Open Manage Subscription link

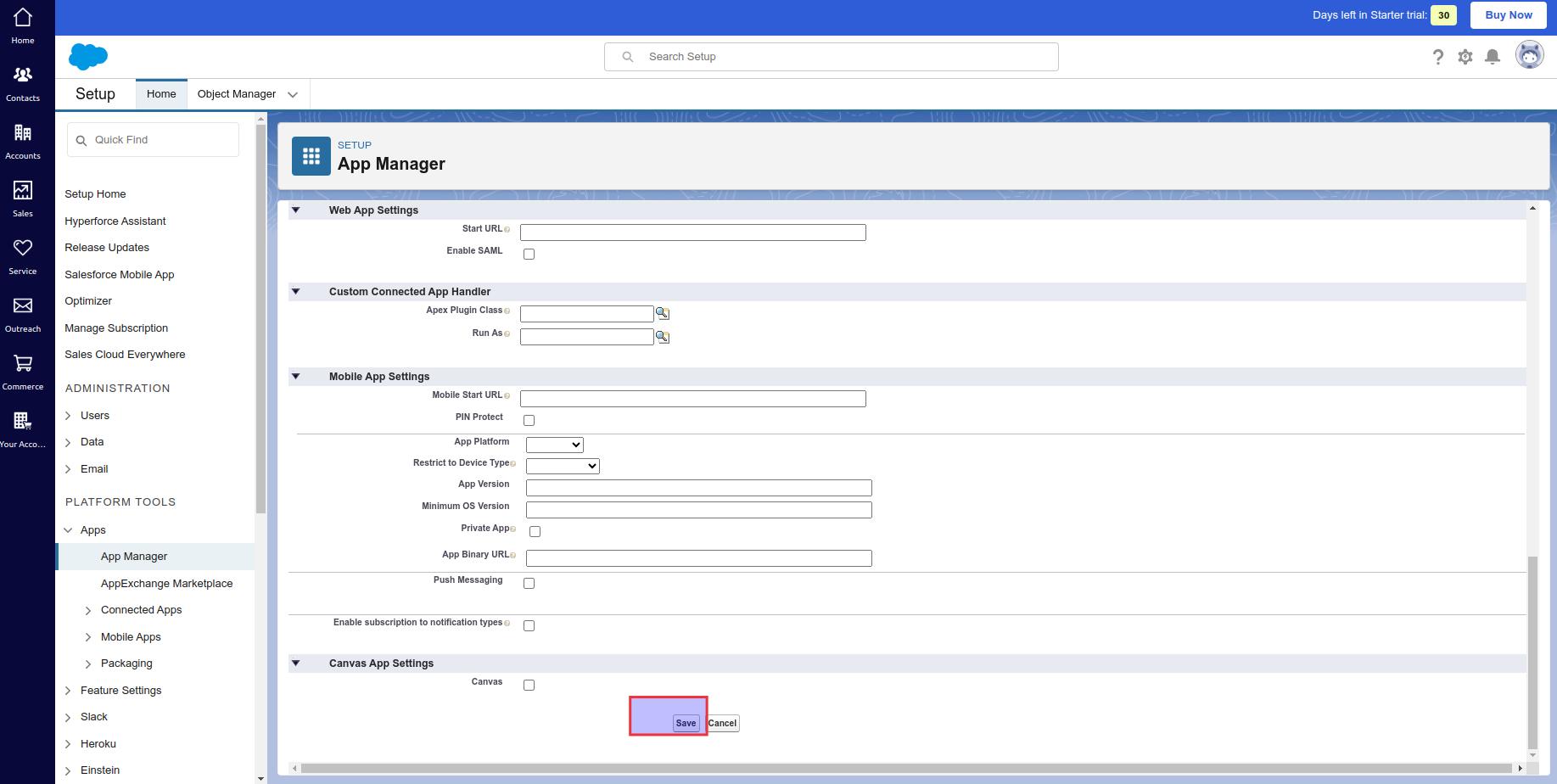[116, 328]
